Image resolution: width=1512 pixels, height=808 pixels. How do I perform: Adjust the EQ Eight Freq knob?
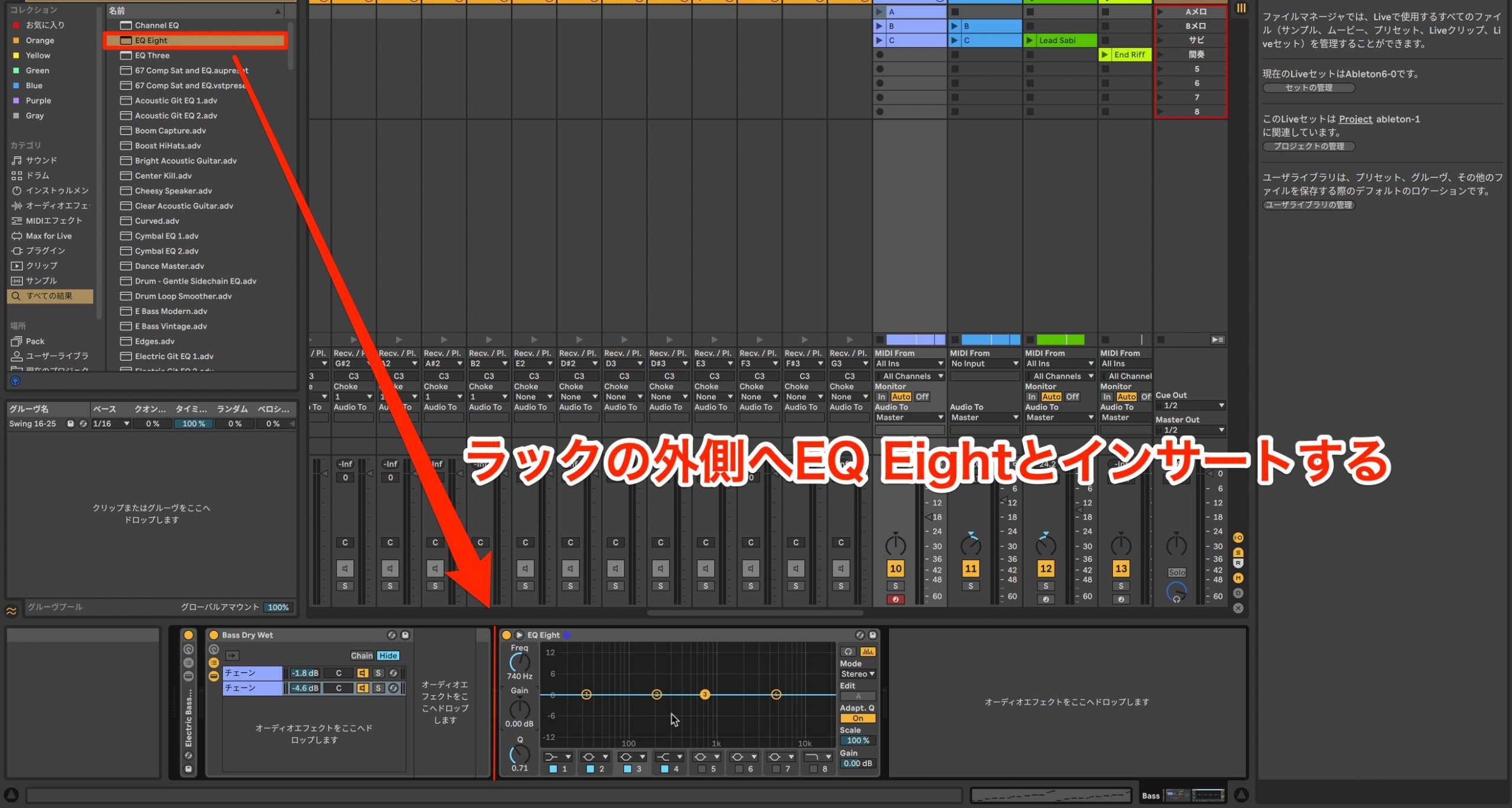520,663
